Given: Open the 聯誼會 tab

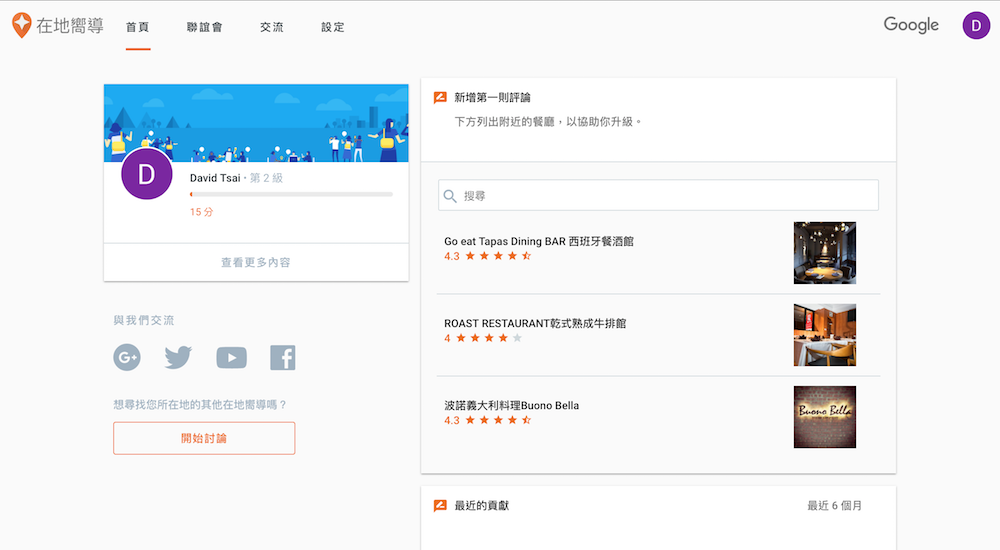Looking at the screenshot, I should pyautogui.click(x=204, y=27).
